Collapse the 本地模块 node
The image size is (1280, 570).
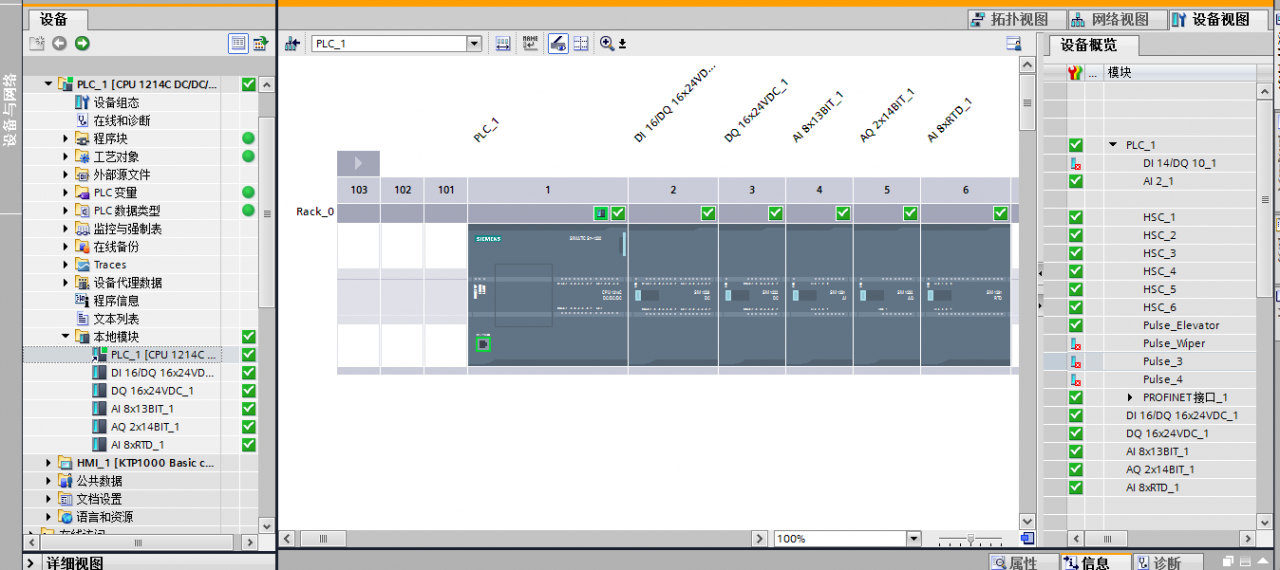[x=66, y=337]
